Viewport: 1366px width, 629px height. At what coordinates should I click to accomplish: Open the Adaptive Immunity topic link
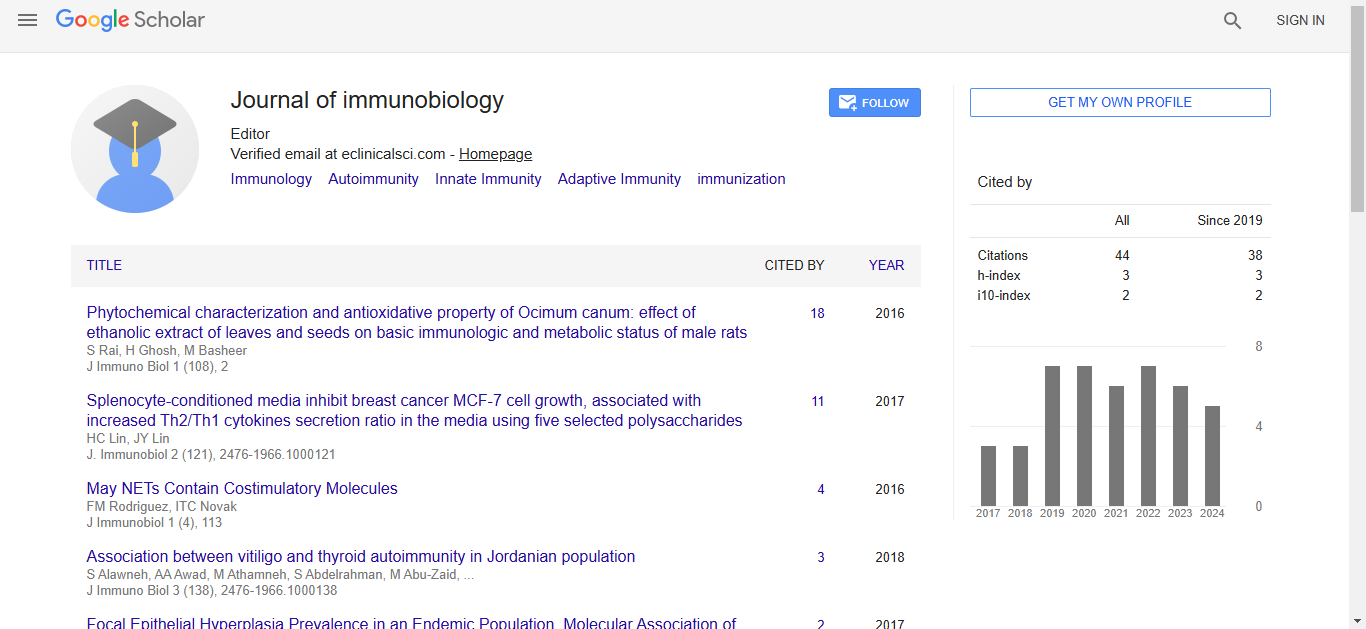619,179
